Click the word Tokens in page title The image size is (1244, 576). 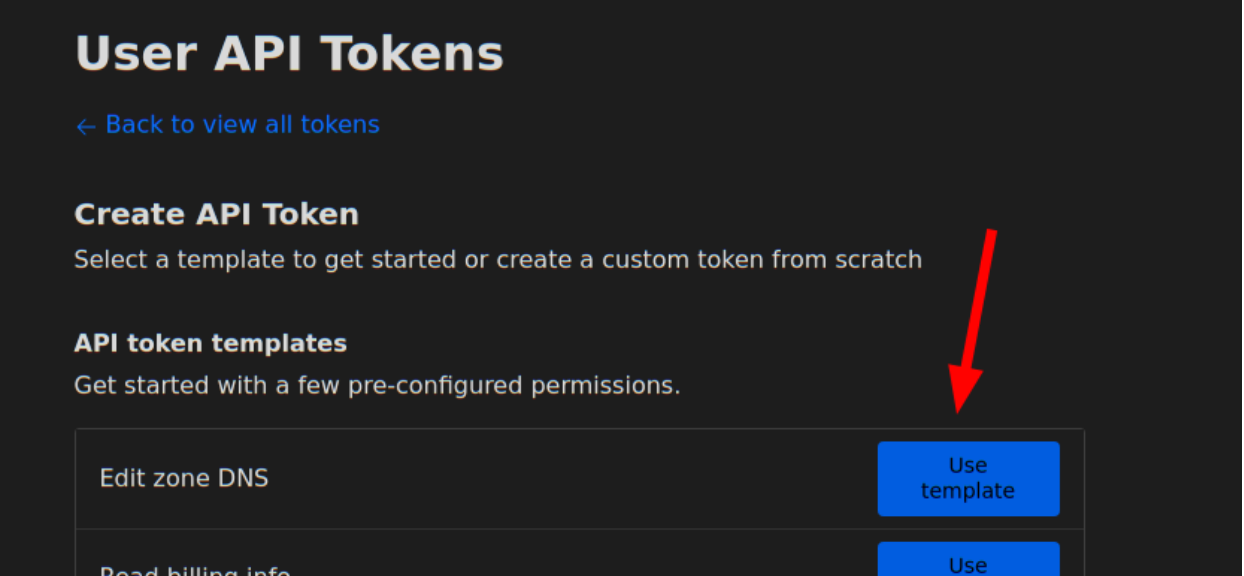coord(420,54)
